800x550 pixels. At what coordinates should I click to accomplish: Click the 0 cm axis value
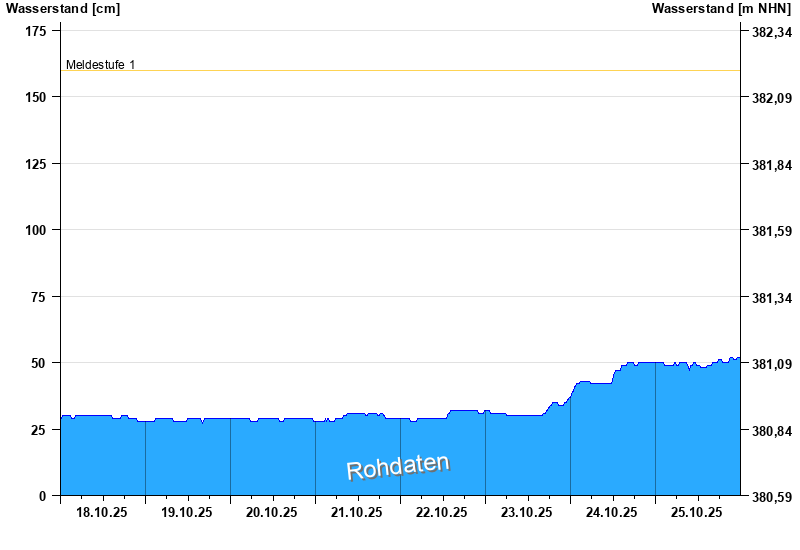[x=42, y=496]
